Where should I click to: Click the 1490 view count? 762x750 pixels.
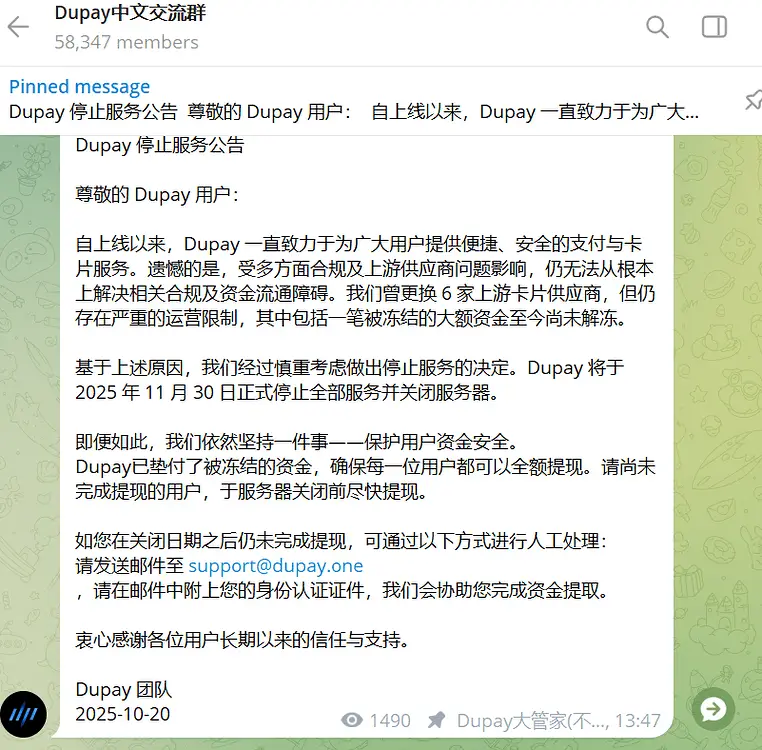(x=390, y=720)
